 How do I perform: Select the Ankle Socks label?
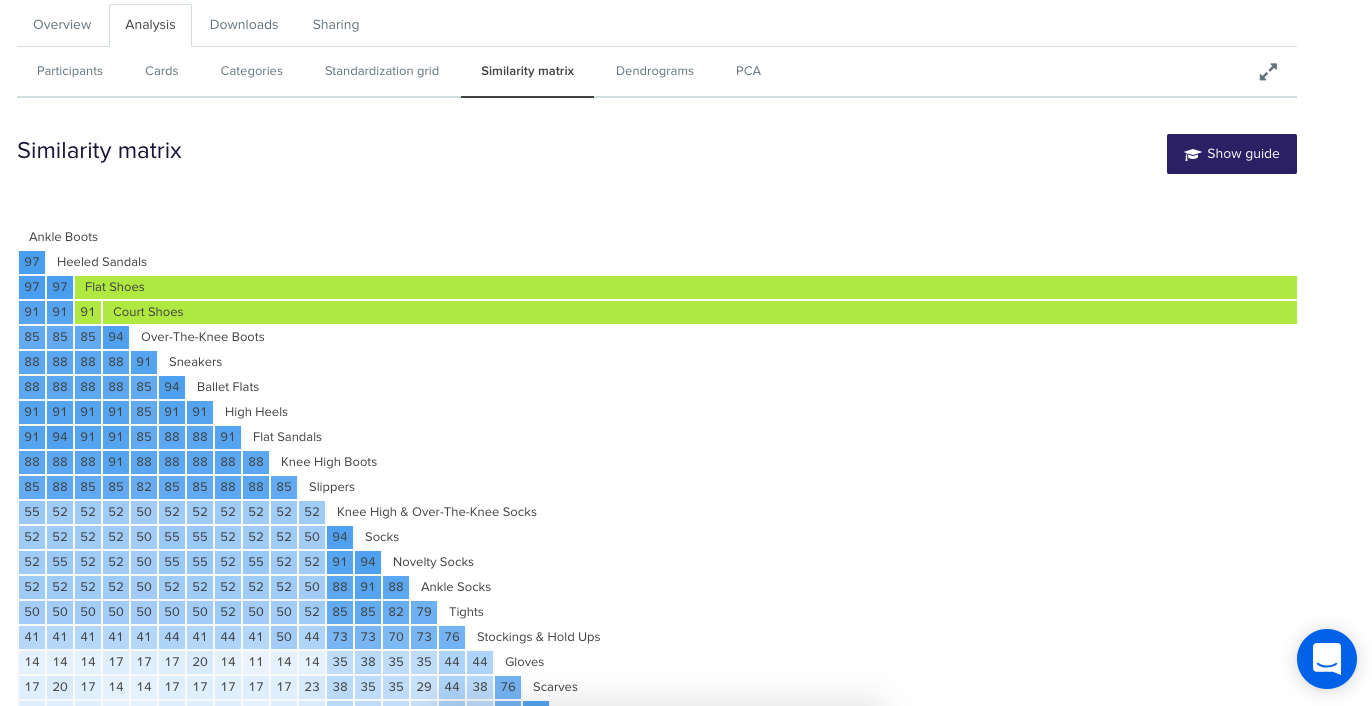click(456, 587)
